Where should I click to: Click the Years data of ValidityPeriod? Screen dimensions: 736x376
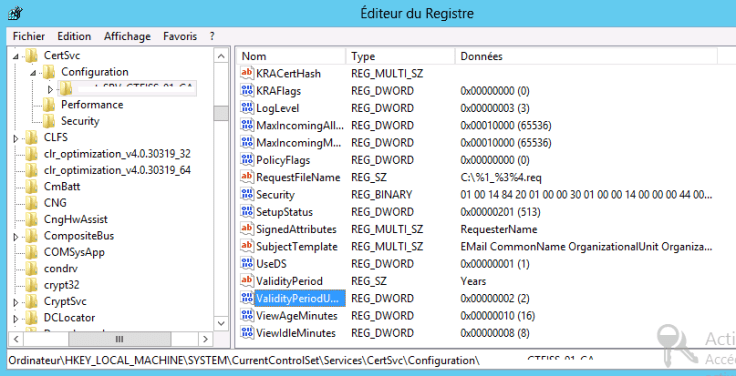pos(473,281)
